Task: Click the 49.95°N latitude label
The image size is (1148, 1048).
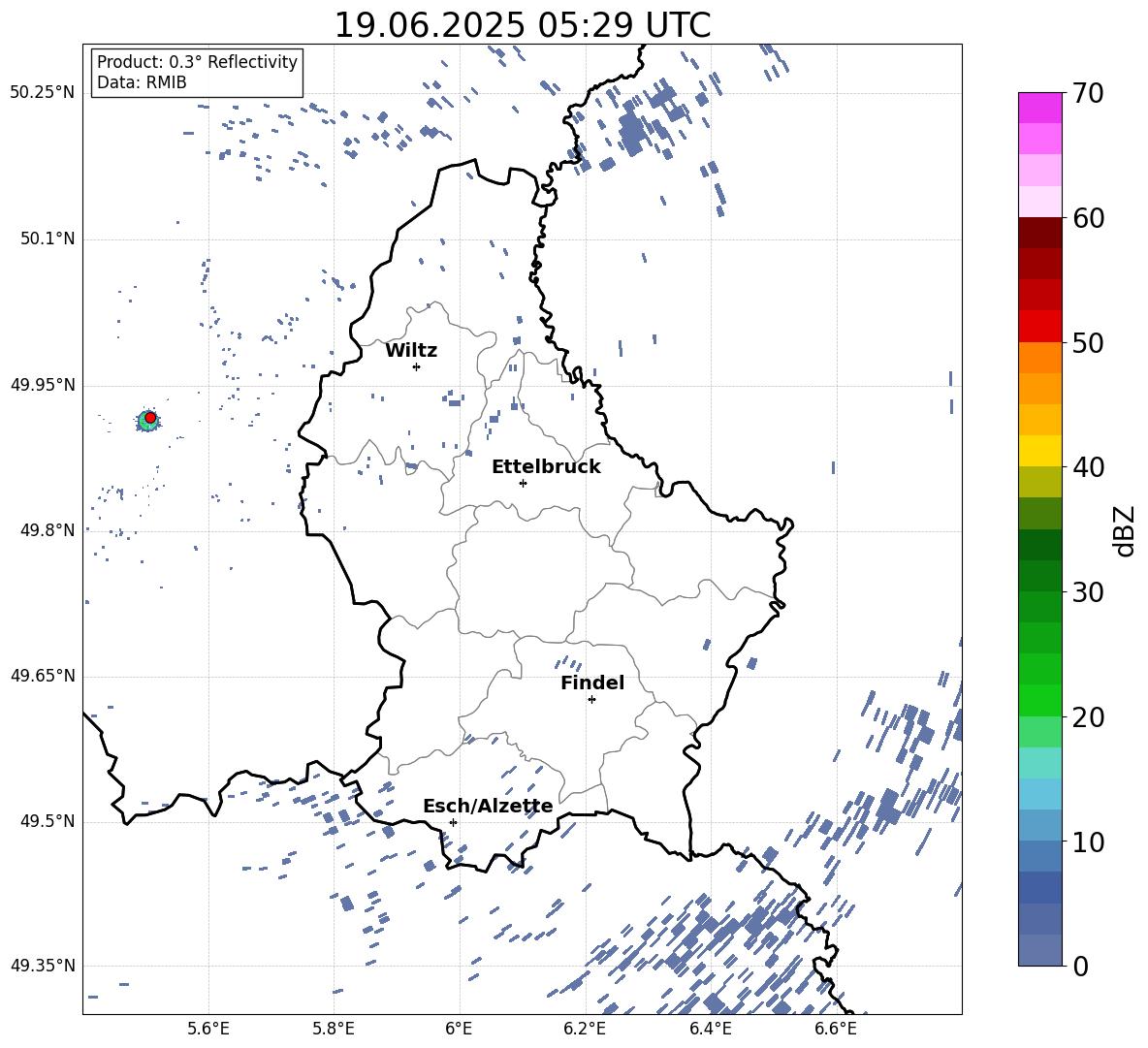Action: (43, 385)
